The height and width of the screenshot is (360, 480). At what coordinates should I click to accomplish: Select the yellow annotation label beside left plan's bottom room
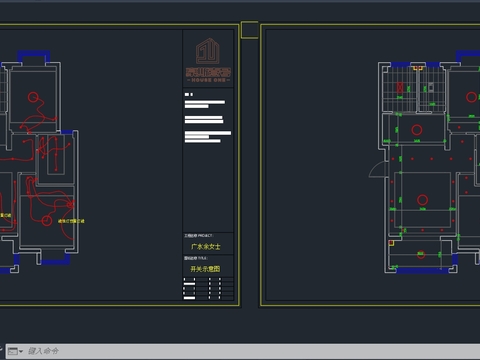tap(71, 221)
